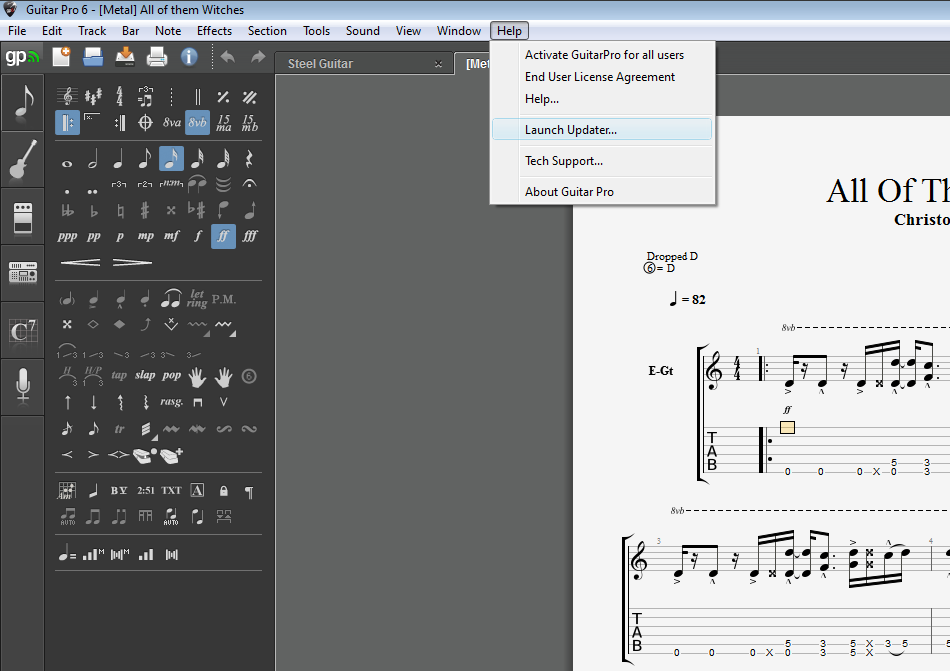The width and height of the screenshot is (950, 671).
Task: Select End User License Agreement
Action: pyautogui.click(x=602, y=77)
